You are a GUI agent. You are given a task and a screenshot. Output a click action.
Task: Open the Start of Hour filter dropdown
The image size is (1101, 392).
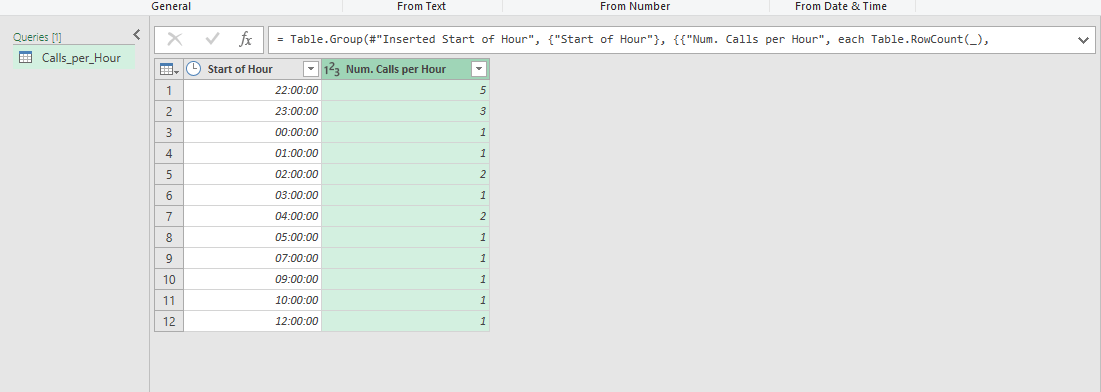pos(311,69)
